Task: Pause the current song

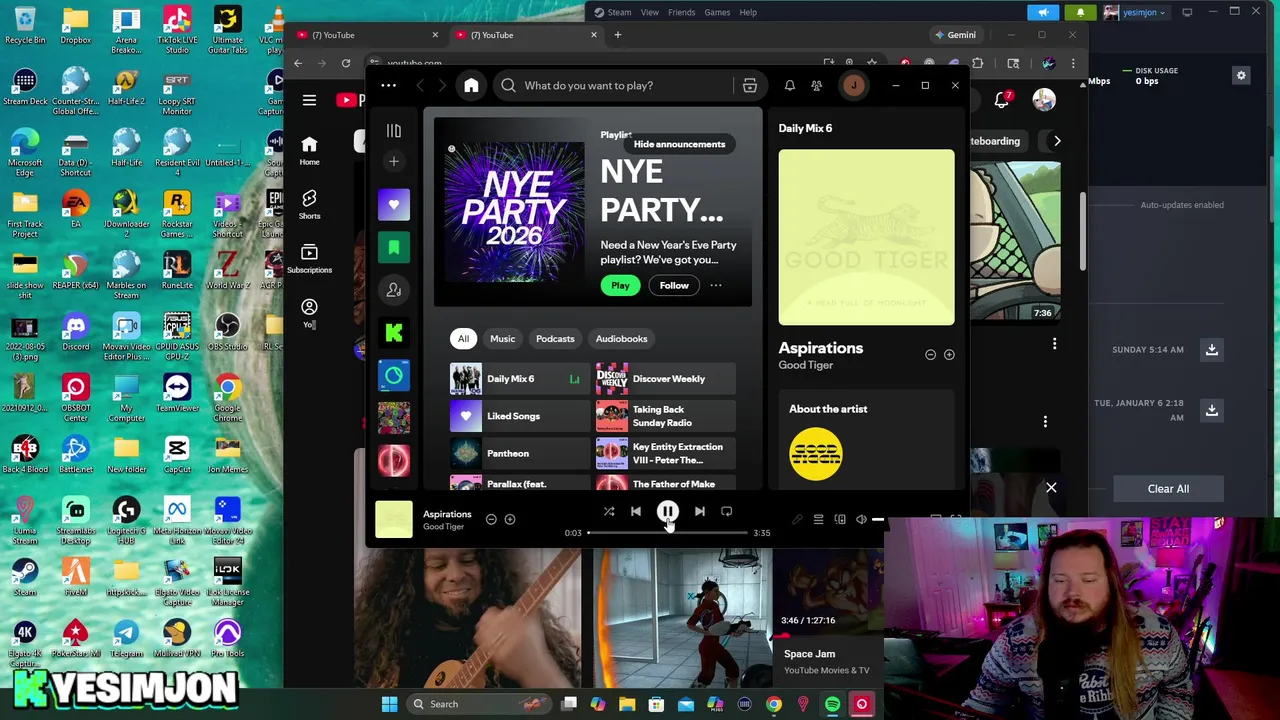Action: click(x=667, y=512)
